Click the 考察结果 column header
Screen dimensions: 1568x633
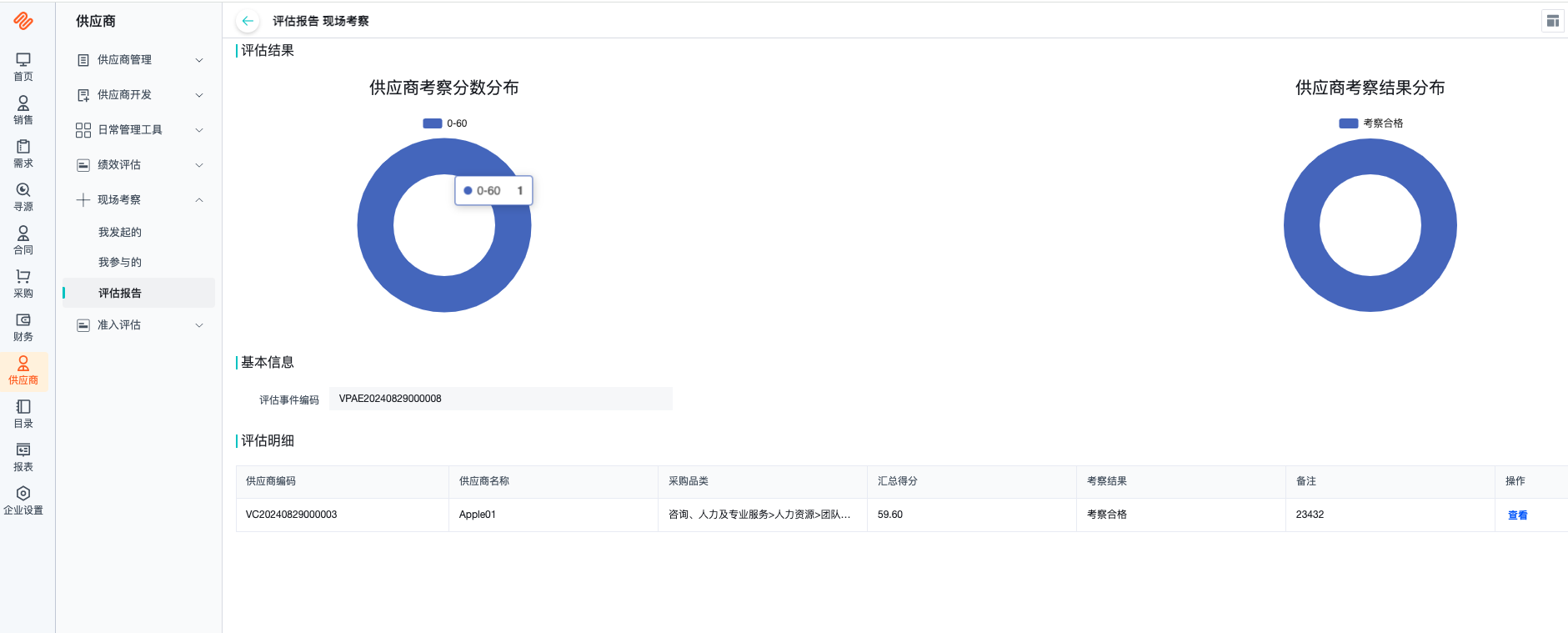1181,481
